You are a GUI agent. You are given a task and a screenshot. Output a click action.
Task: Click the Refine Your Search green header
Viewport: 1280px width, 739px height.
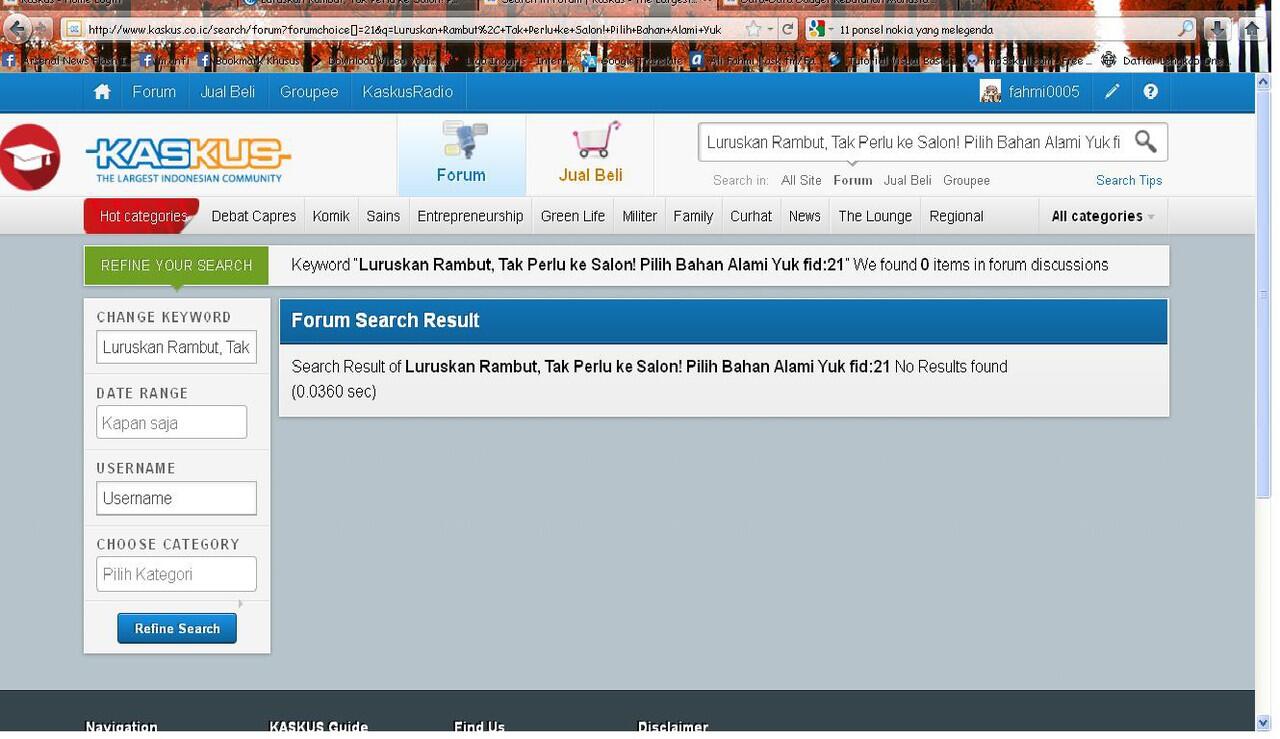[176, 265]
